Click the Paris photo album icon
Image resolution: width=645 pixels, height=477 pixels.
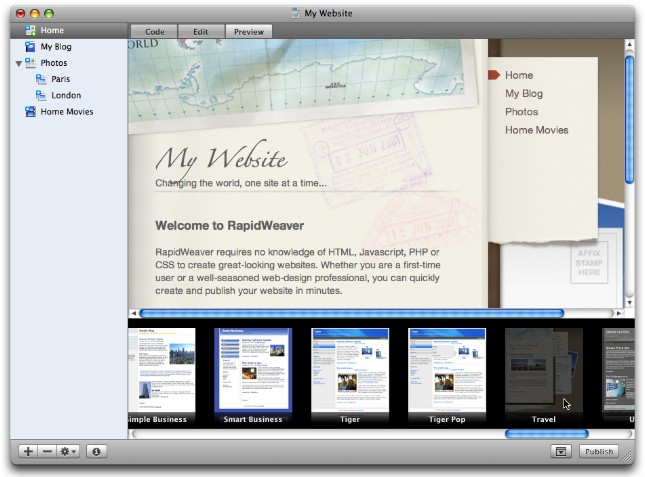(41, 79)
